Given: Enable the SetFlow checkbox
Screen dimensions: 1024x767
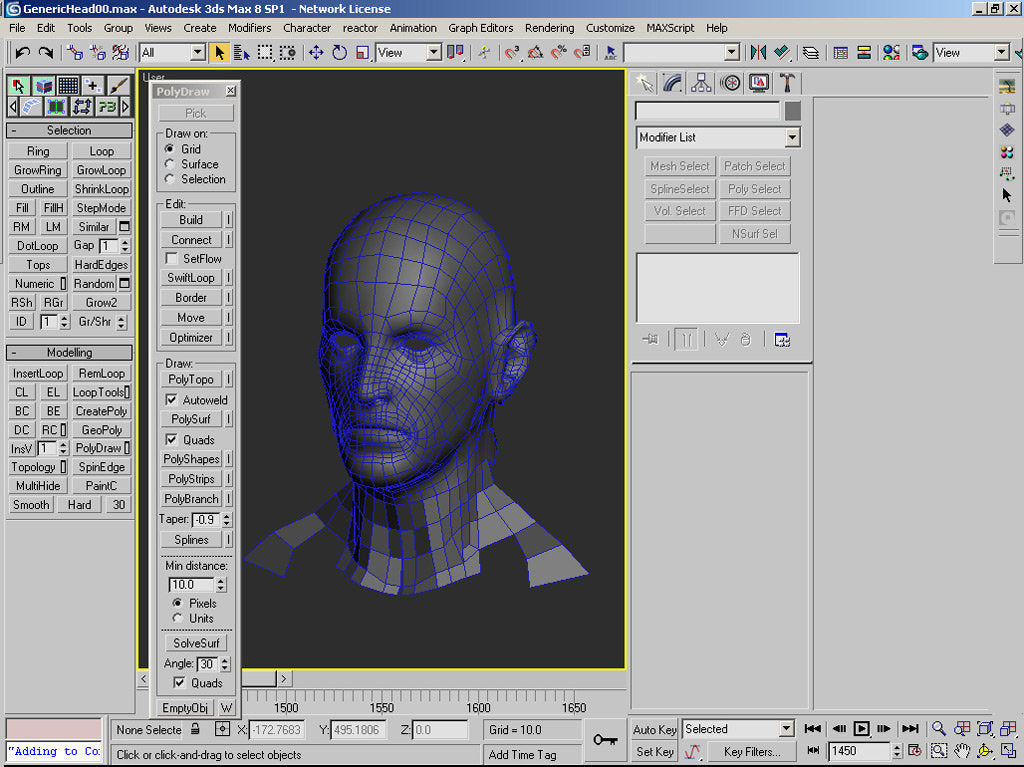Looking at the screenshot, I should (x=171, y=259).
